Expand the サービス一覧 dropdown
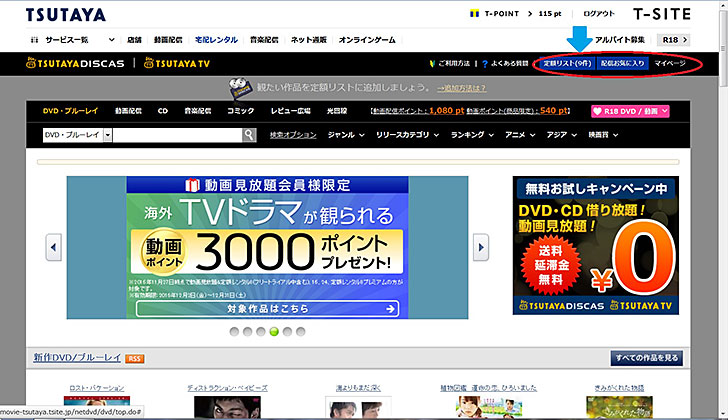 (72, 40)
